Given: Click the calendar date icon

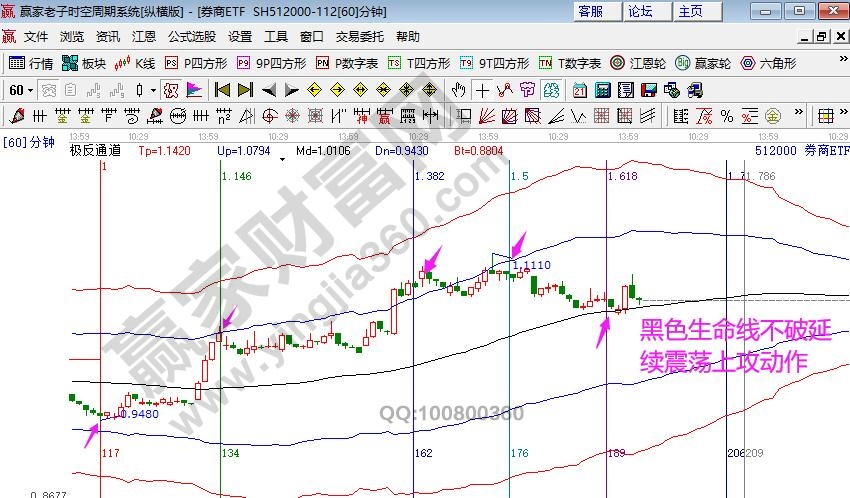Looking at the screenshot, I should point(580,90).
